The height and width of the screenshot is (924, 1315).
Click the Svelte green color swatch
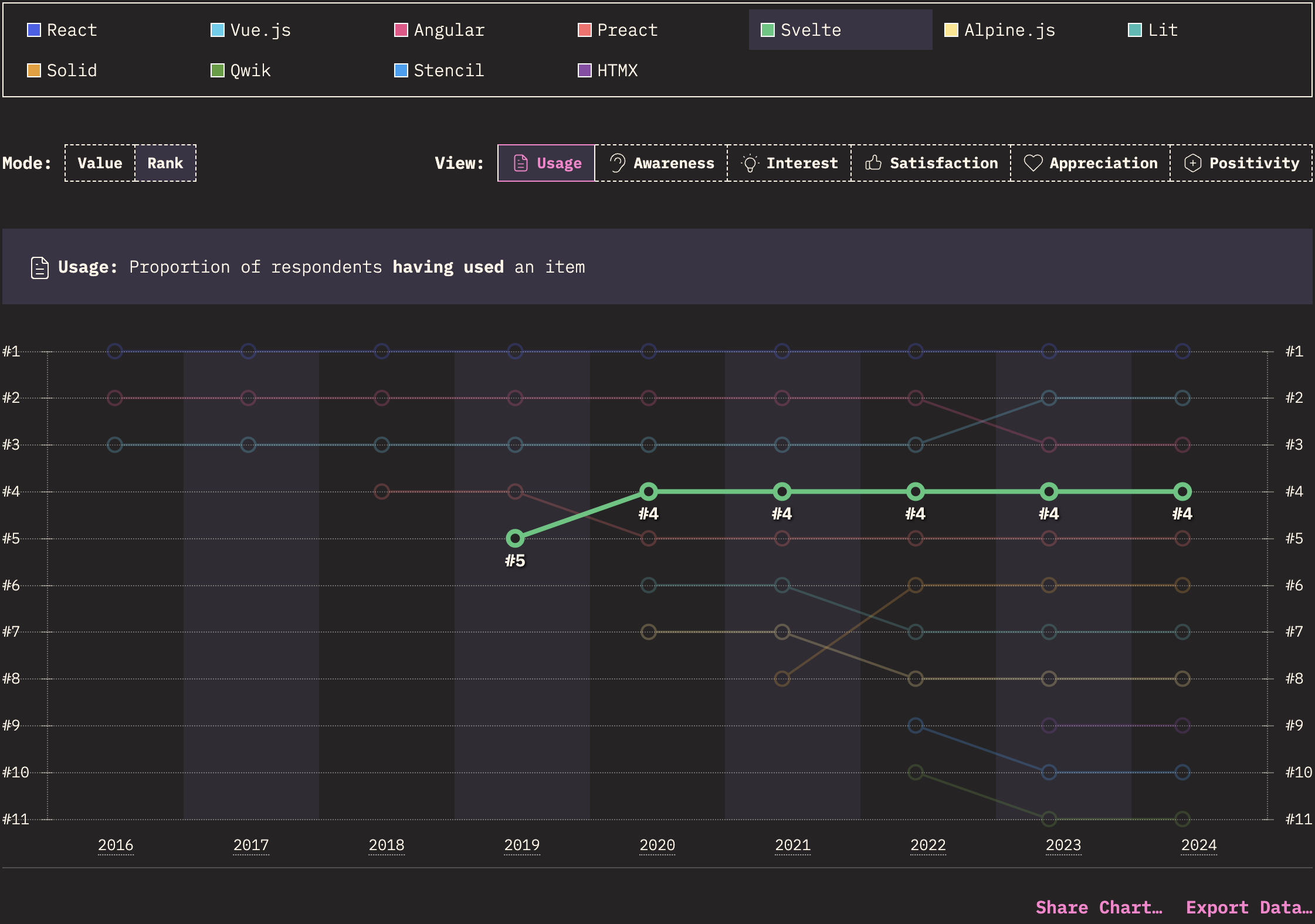768,30
